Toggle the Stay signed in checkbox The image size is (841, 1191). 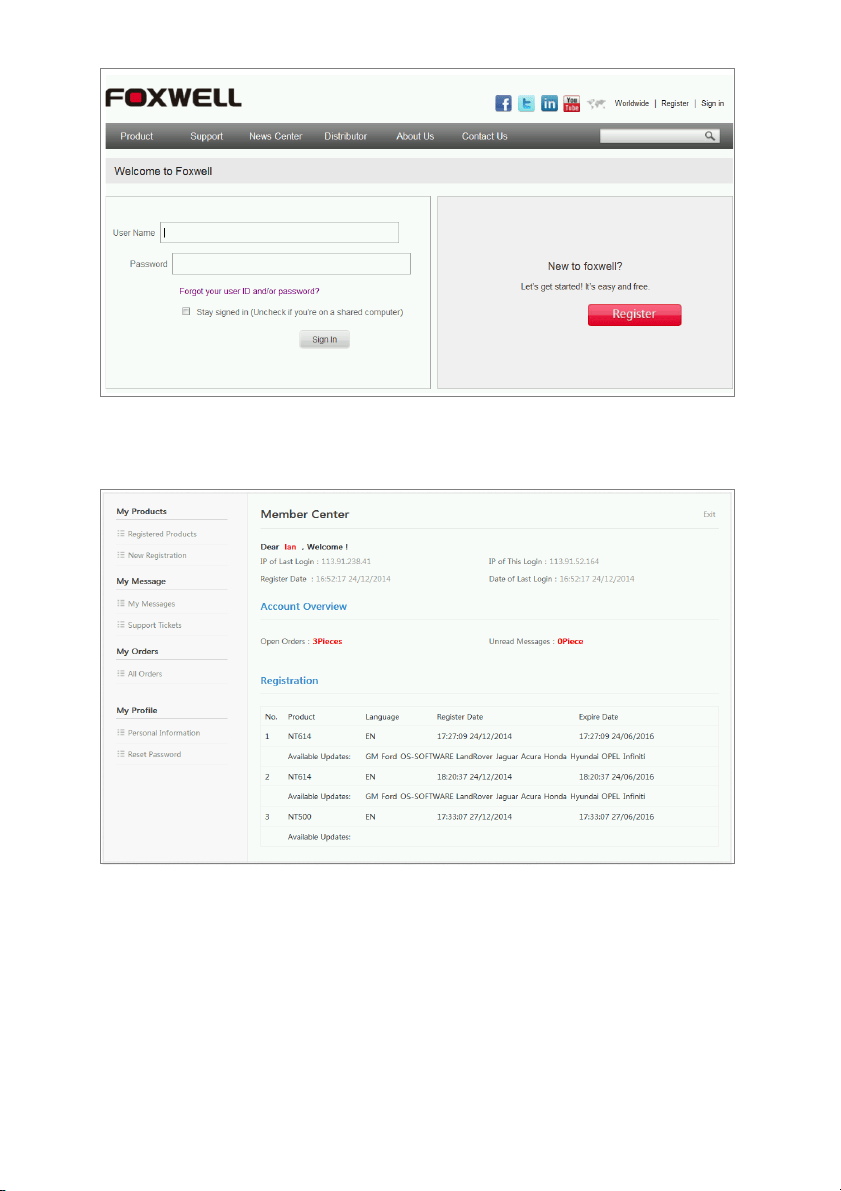pos(186,311)
